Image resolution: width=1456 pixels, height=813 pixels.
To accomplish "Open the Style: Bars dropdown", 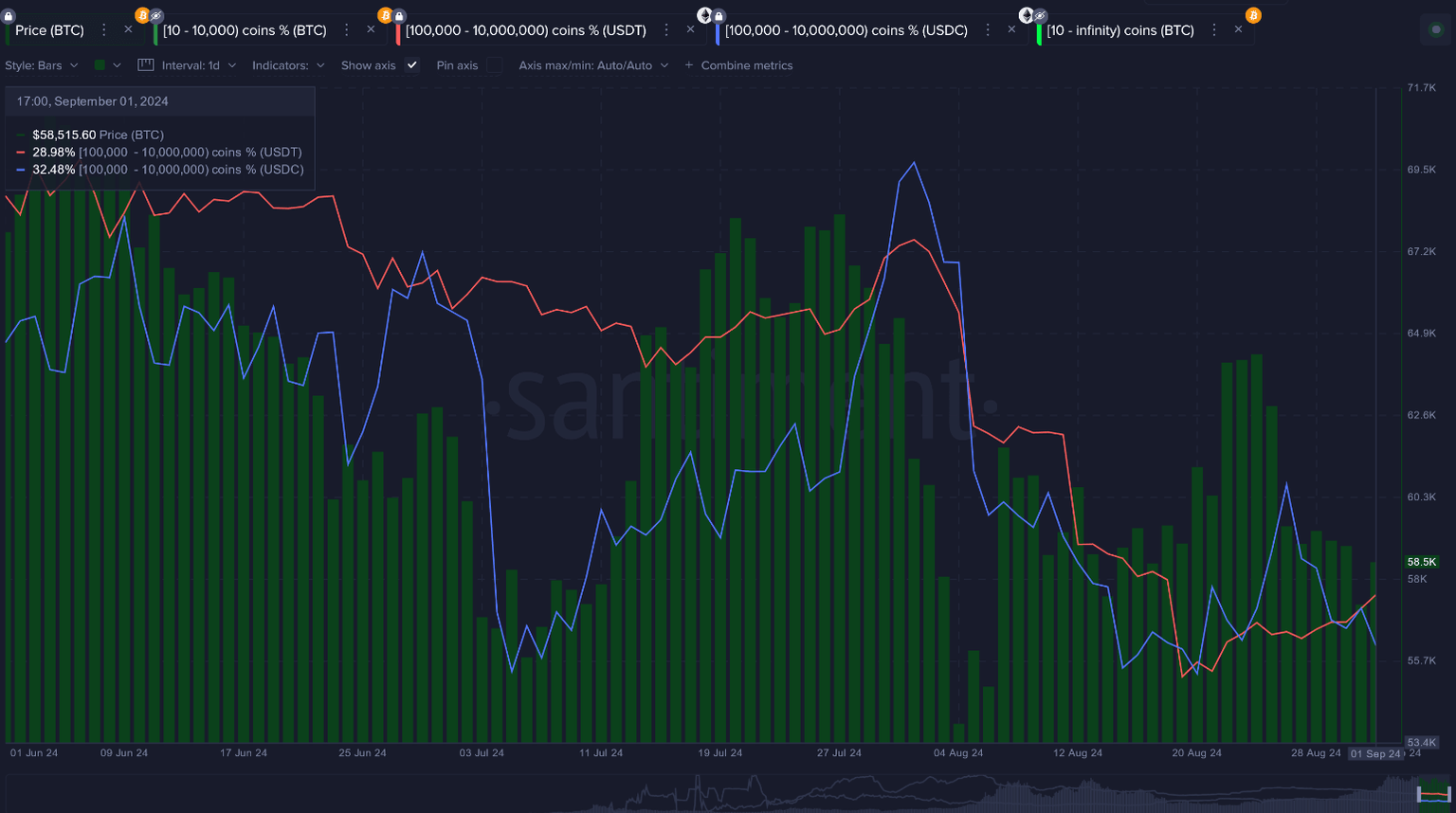I will (x=42, y=65).
